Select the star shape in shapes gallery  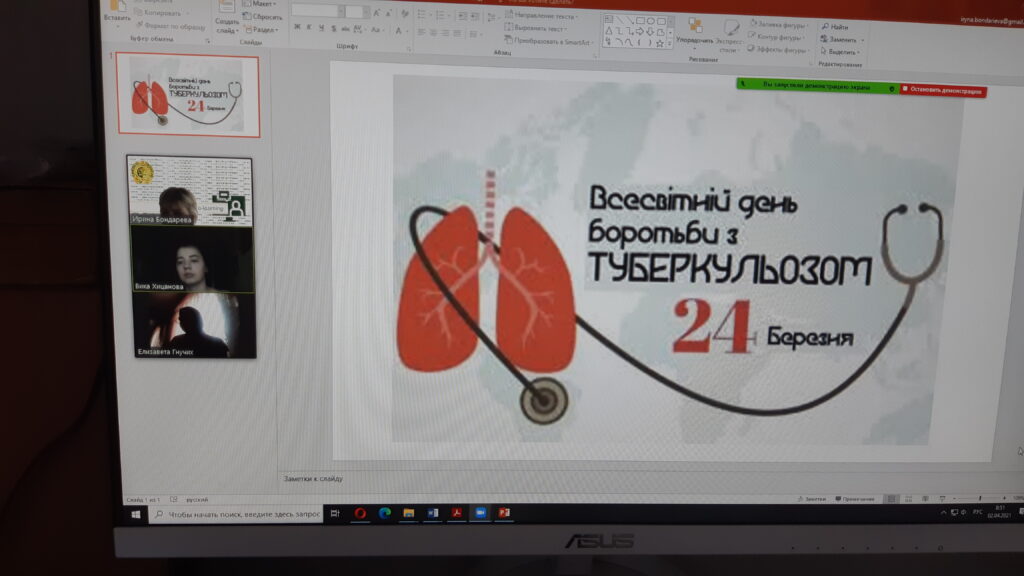click(x=660, y=44)
